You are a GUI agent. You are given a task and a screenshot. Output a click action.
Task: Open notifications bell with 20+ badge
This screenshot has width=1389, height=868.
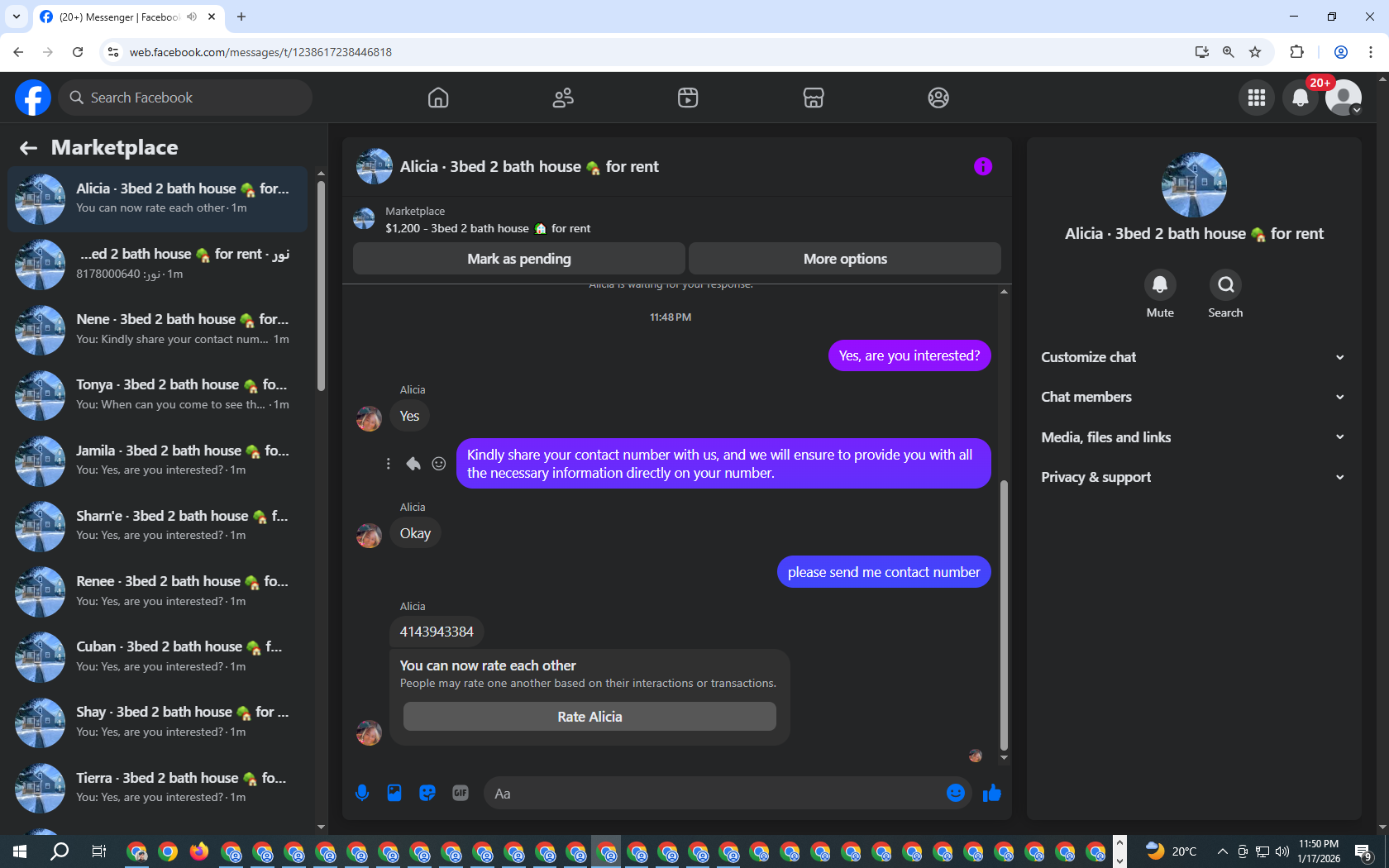point(1301,98)
